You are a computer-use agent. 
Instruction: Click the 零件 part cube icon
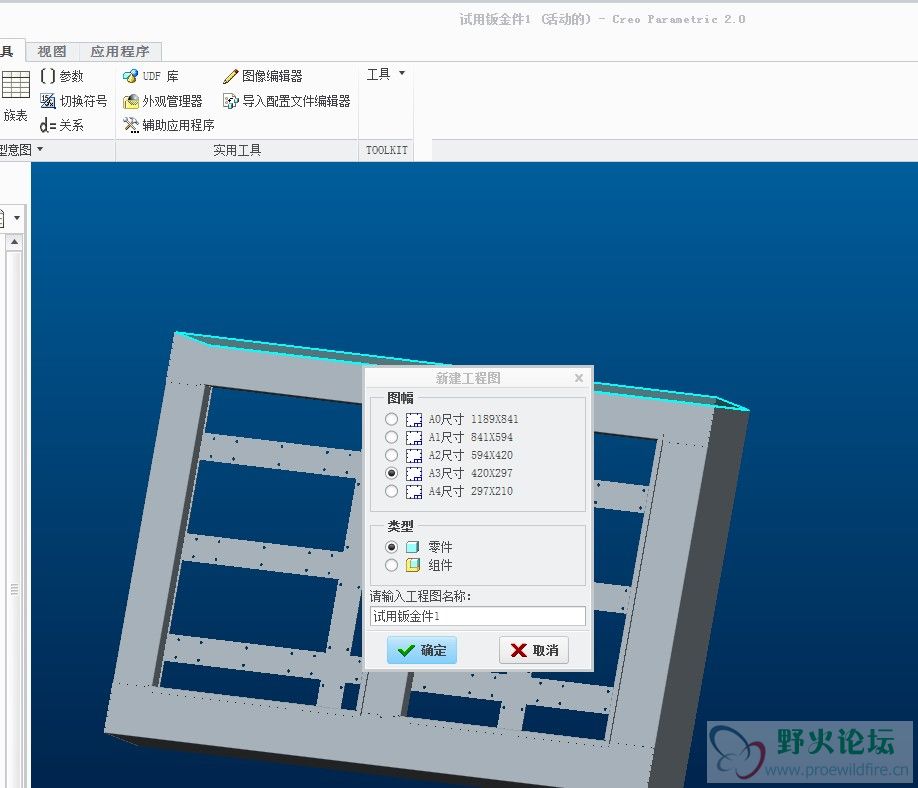click(x=413, y=547)
